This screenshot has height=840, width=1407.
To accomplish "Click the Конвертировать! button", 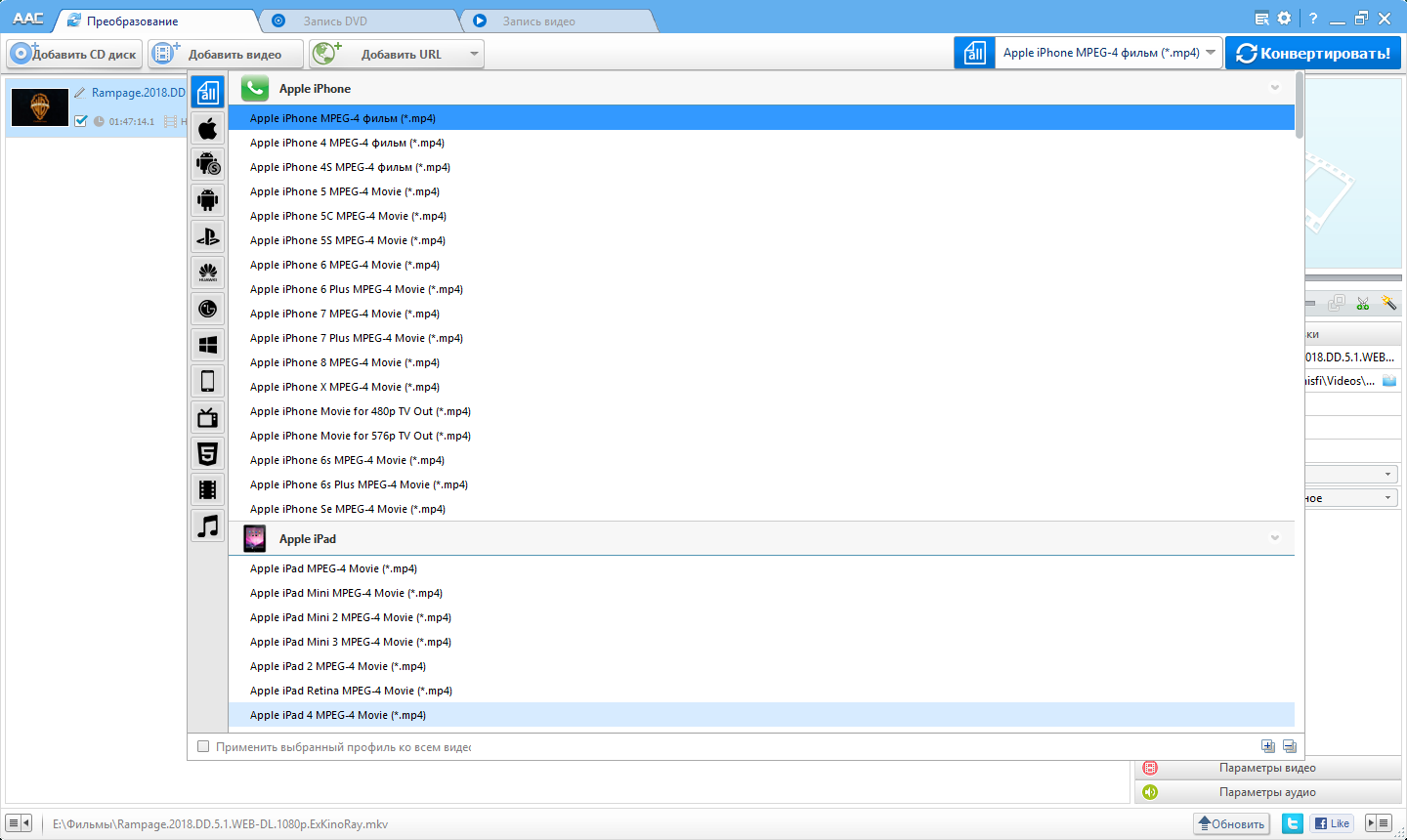I will point(1313,53).
